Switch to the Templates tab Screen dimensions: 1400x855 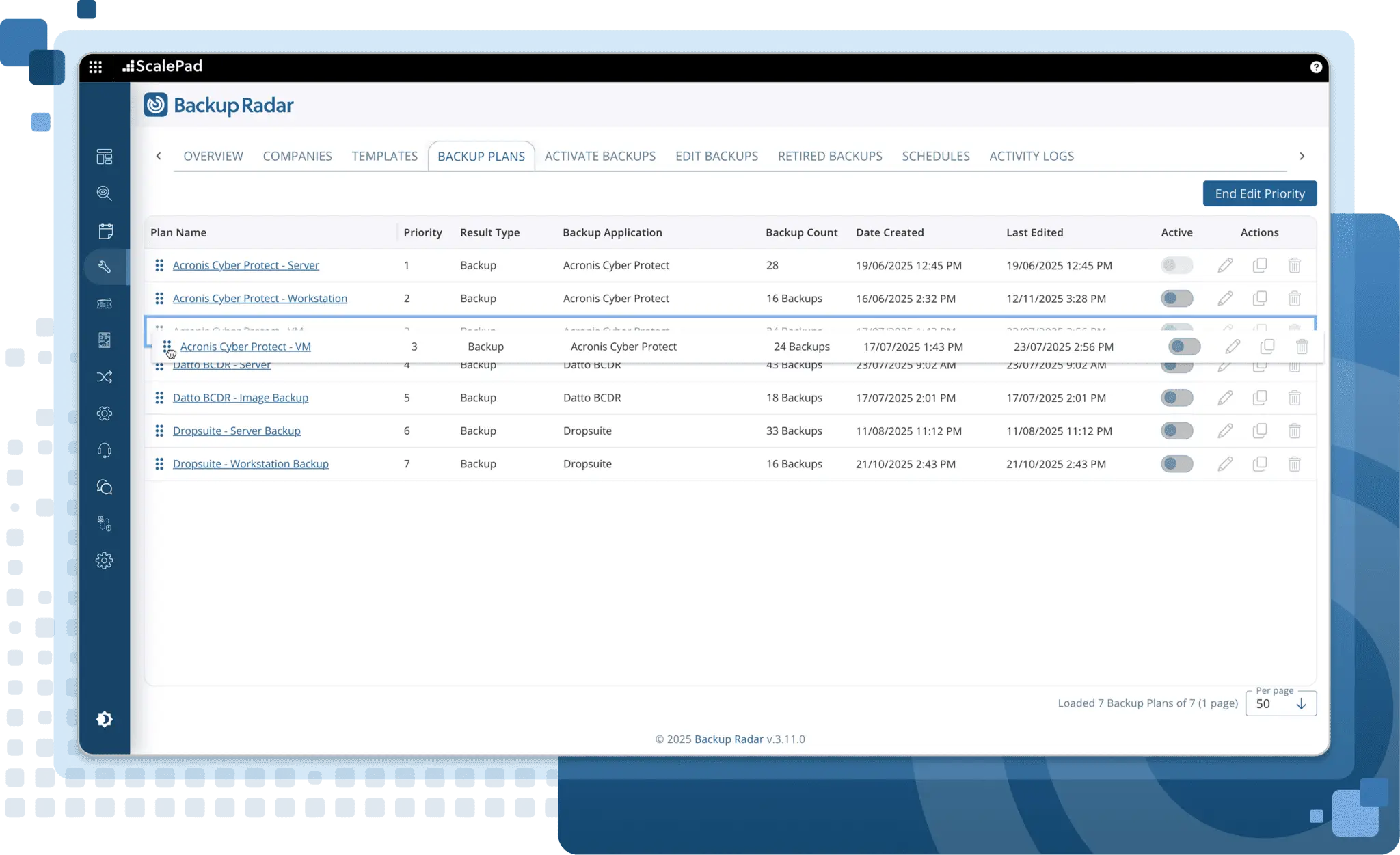[385, 156]
